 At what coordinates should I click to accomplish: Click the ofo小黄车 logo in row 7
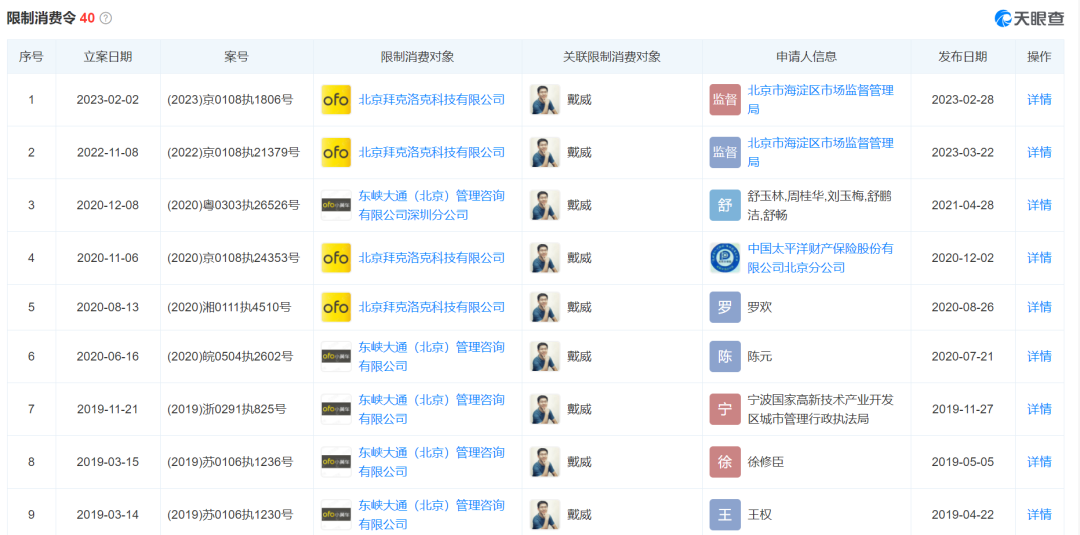336,409
